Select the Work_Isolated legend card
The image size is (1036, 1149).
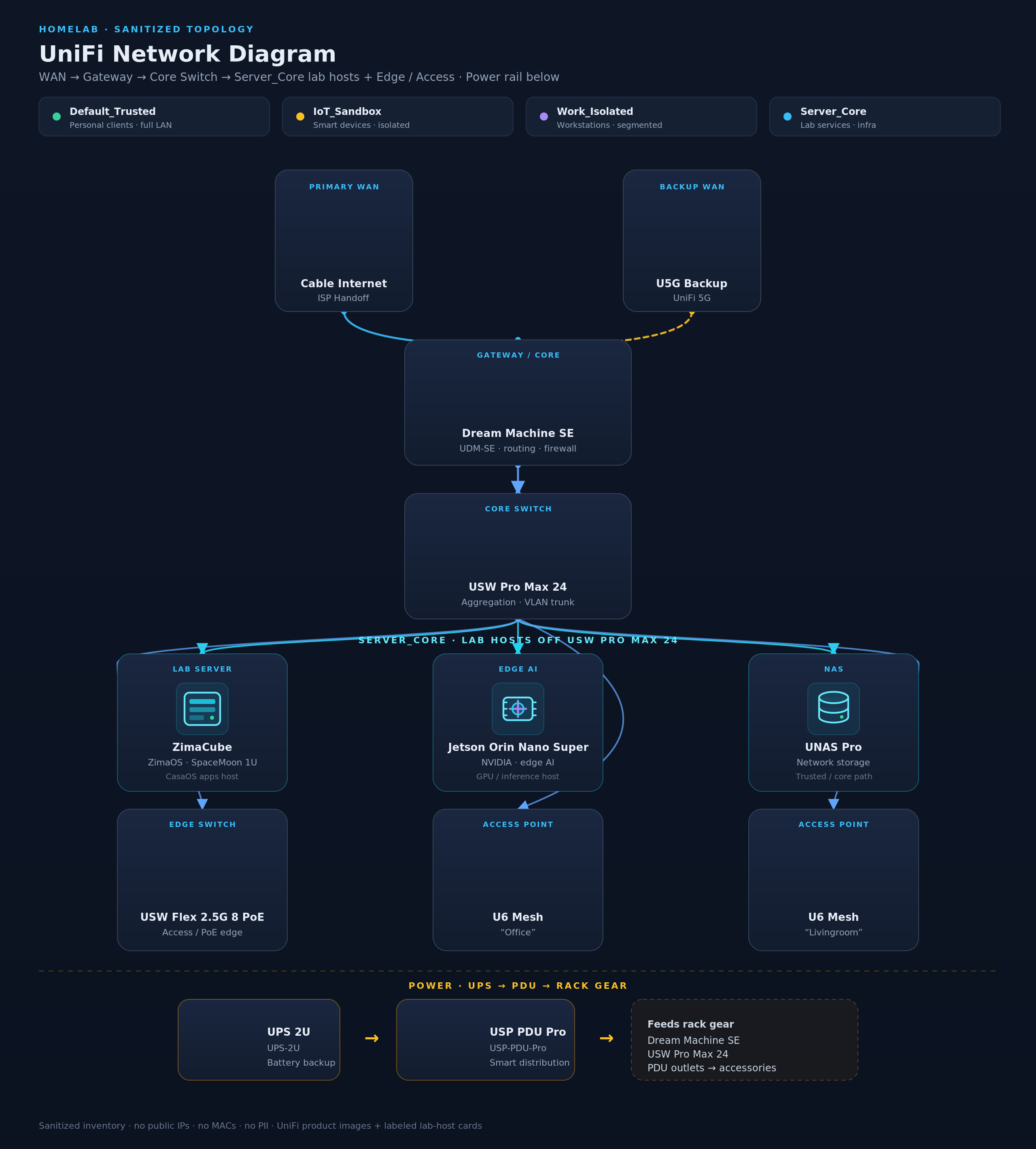coord(641,117)
